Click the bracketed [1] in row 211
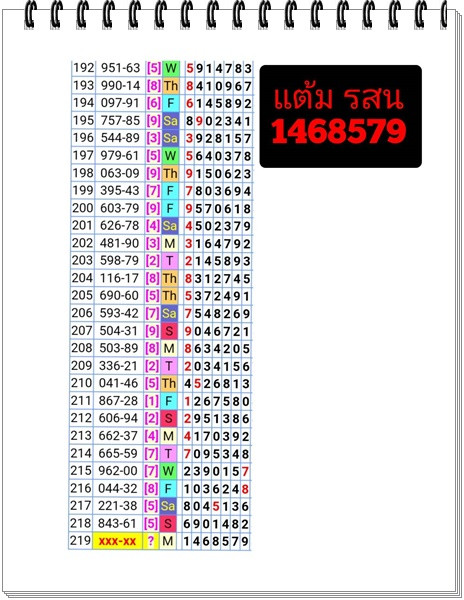The height and width of the screenshot is (600, 464). [151, 401]
